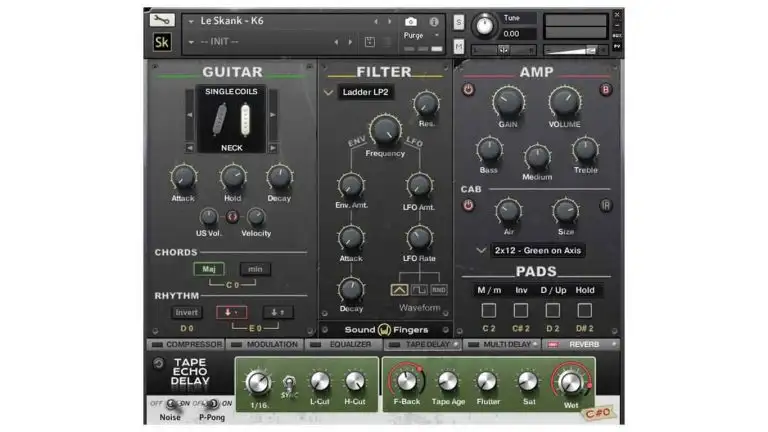Open the instrument info icon

point(433,22)
